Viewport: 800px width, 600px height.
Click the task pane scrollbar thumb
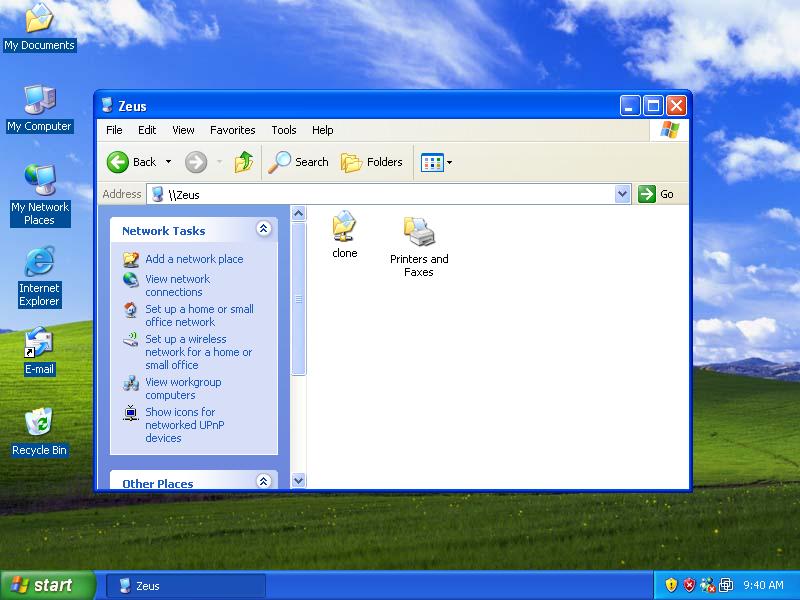(298, 299)
